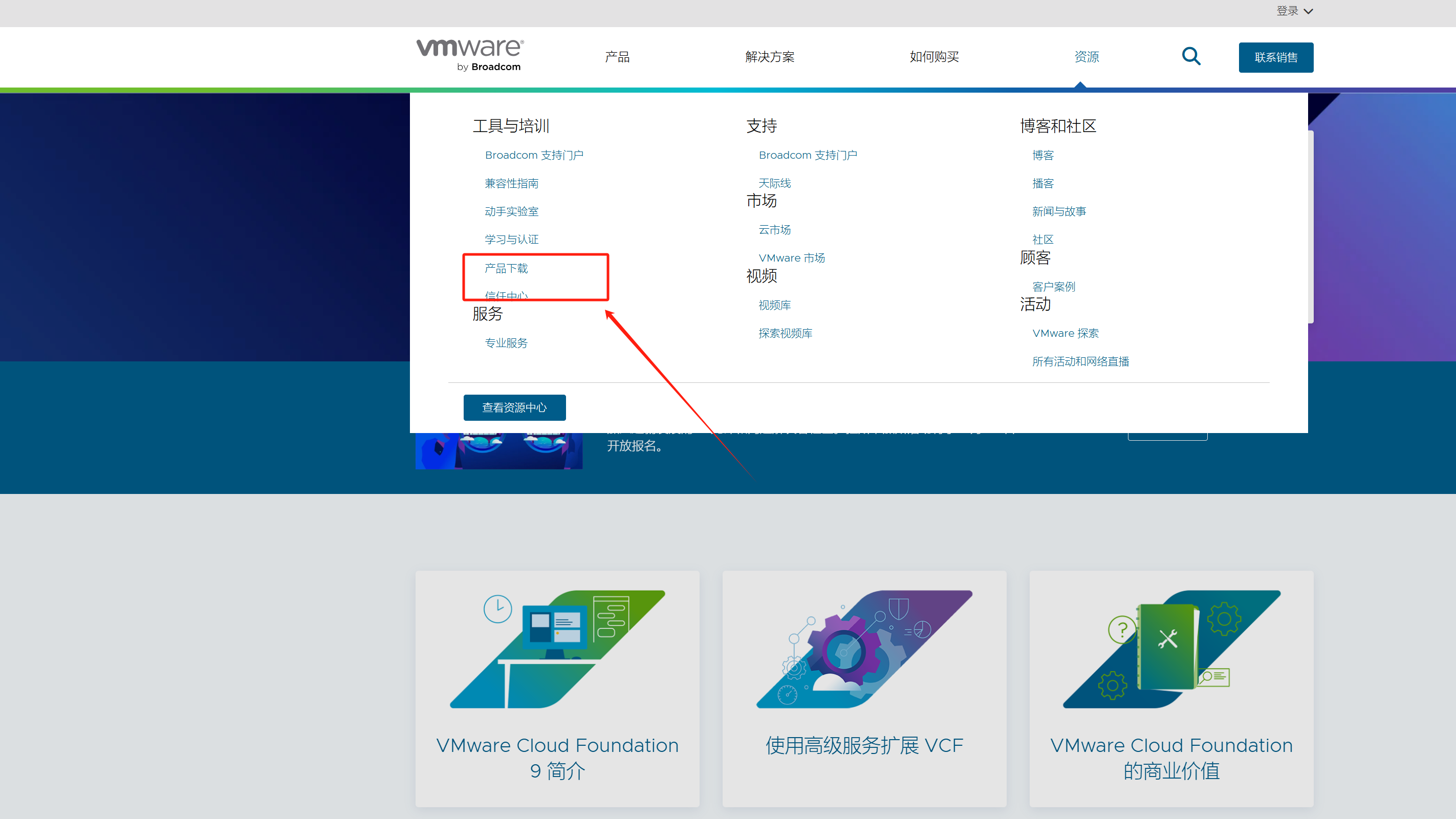Viewport: 1456px width, 819px height.
Task: Open the 使用高级服务扩展 VCF card
Action: click(864, 688)
